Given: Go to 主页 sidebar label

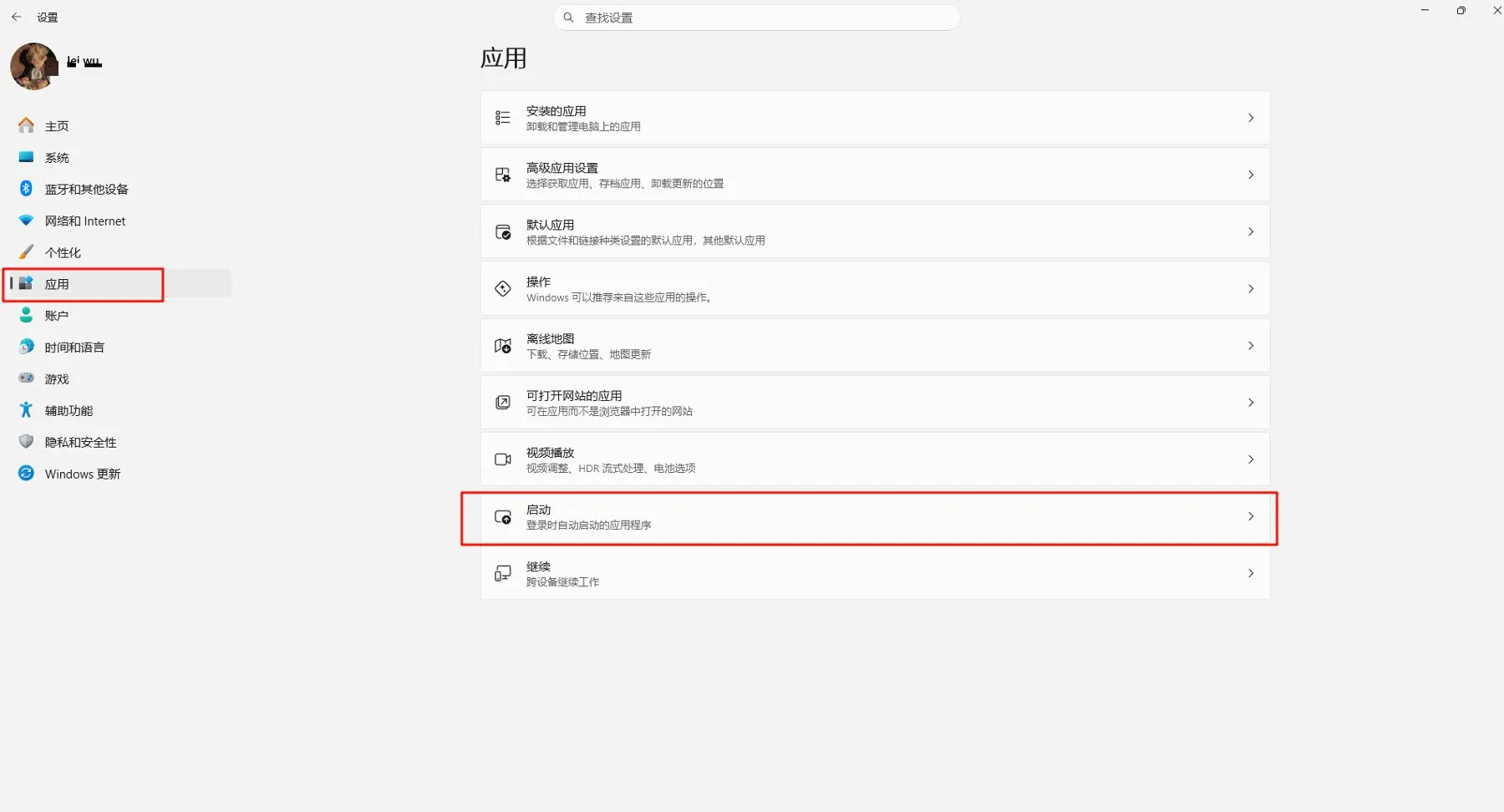Looking at the screenshot, I should pyautogui.click(x=57, y=126).
